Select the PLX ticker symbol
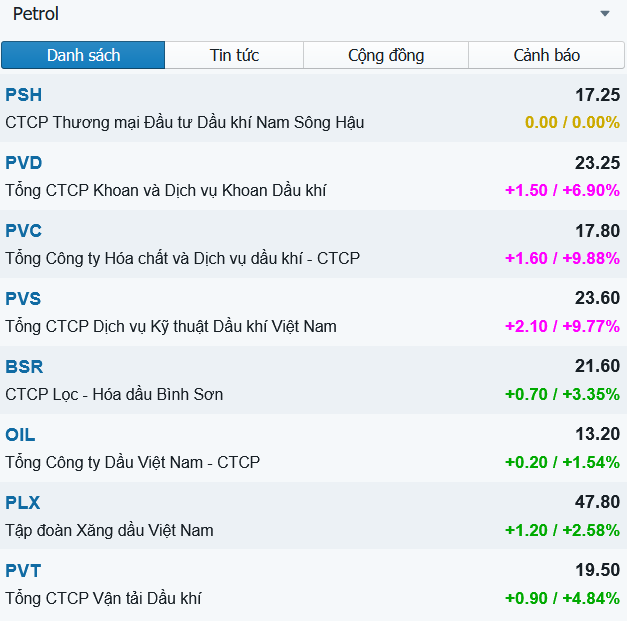627x621 pixels. click(x=23, y=503)
